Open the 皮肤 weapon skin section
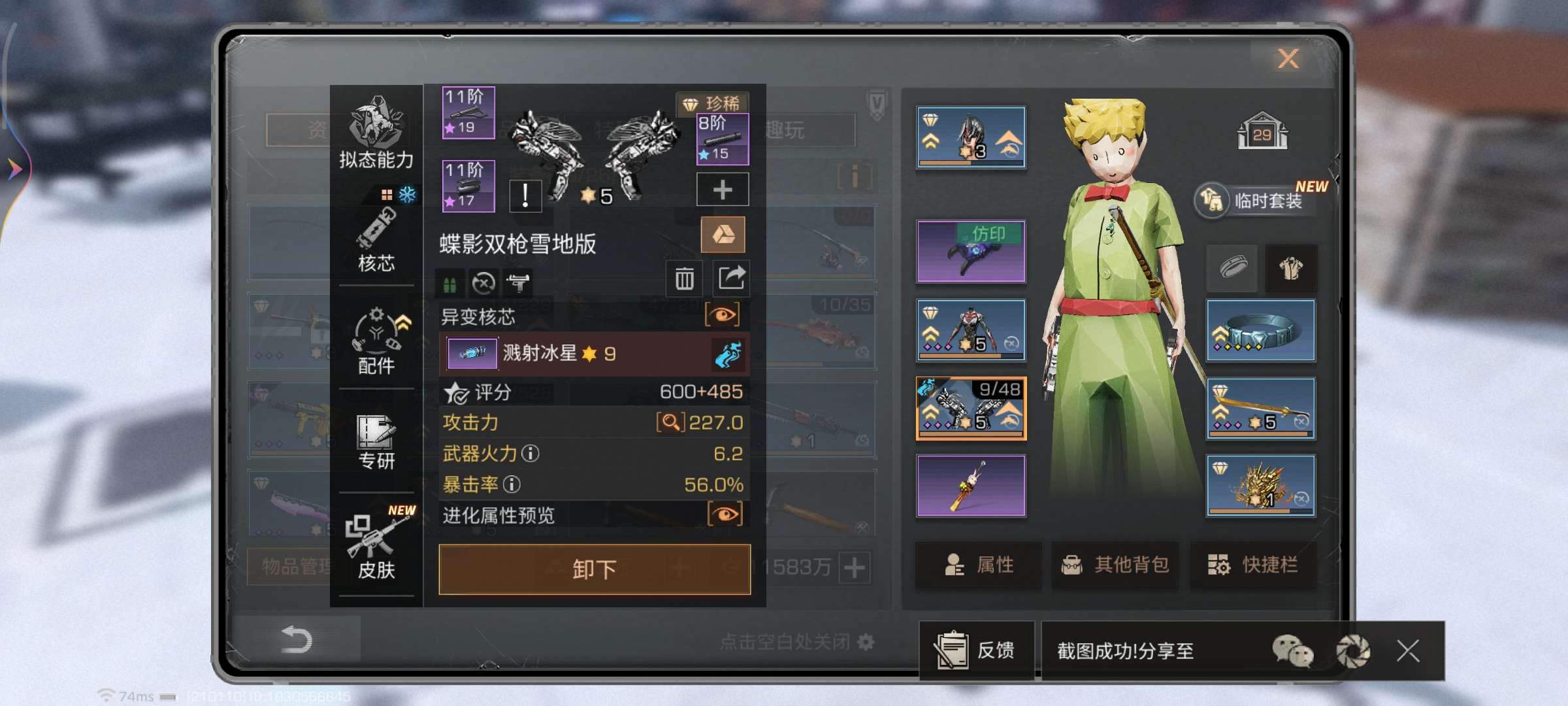 click(376, 544)
